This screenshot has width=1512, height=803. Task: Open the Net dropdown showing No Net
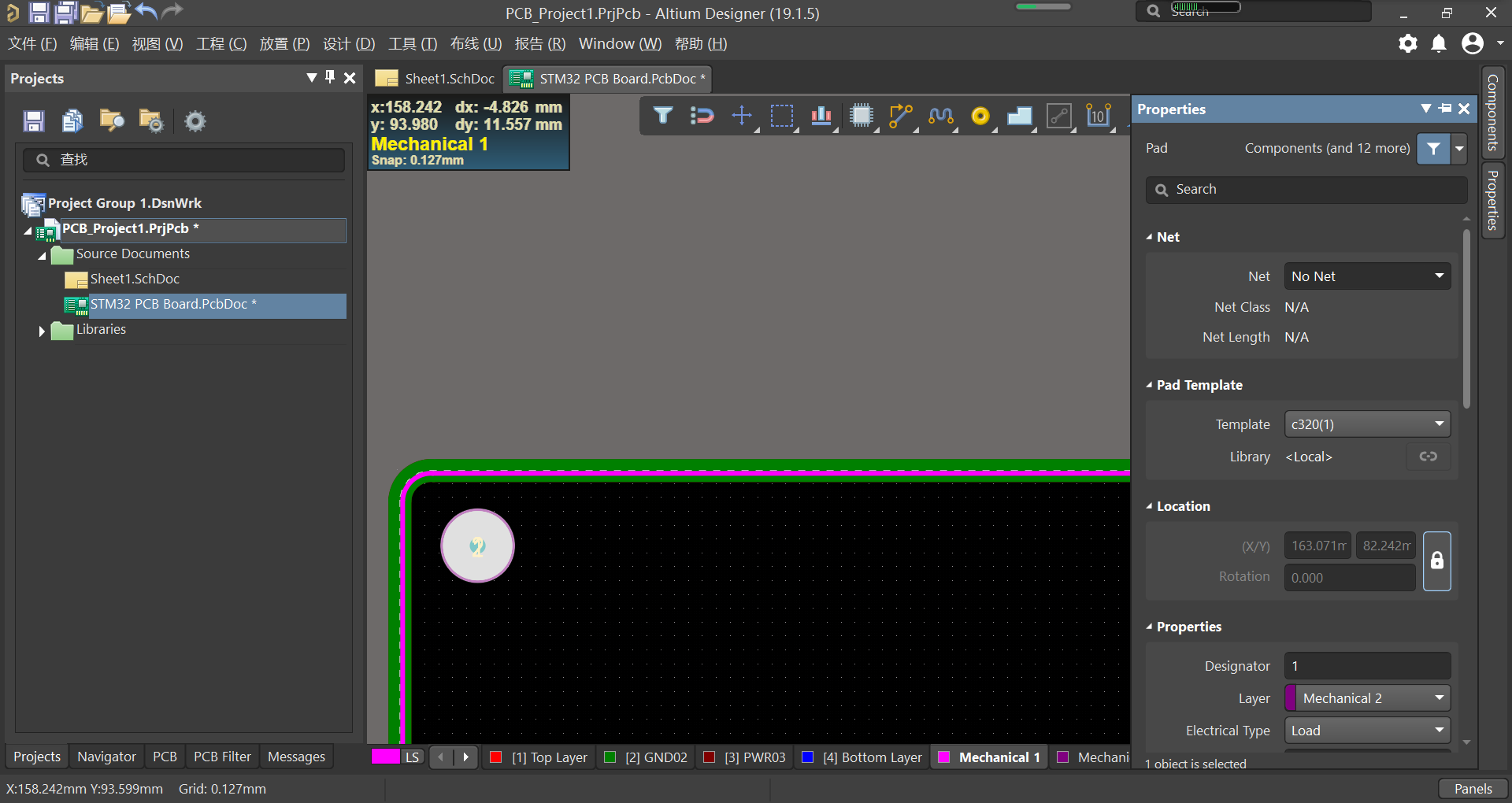coord(1367,276)
